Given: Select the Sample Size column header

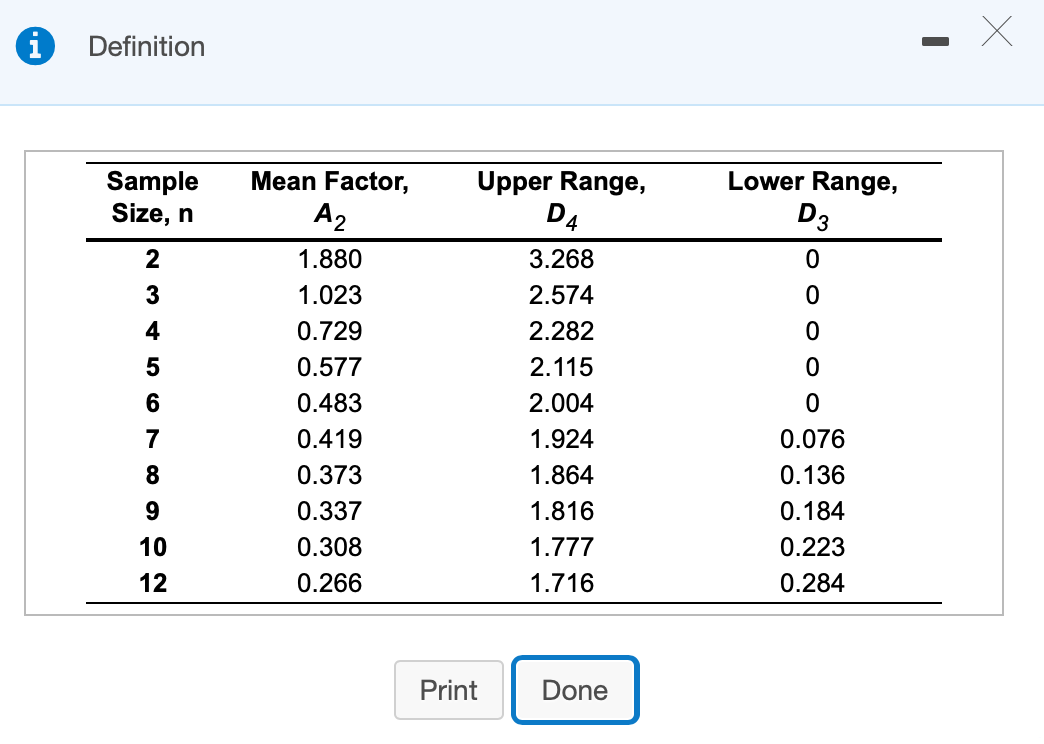Looking at the screenshot, I should 152,197.
